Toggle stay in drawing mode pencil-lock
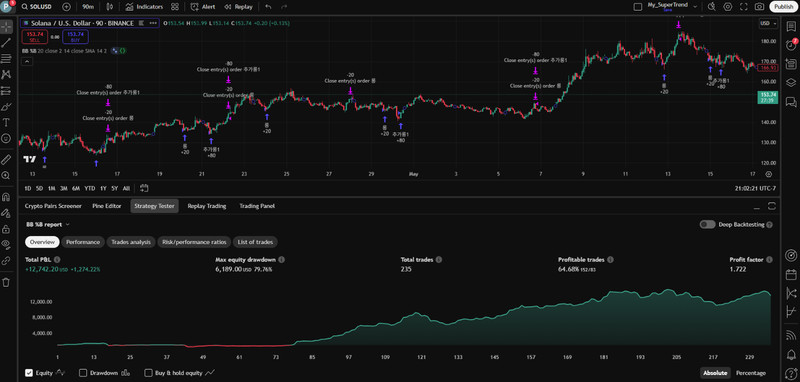Image resolution: width=800 pixels, height=382 pixels. [x=6, y=213]
